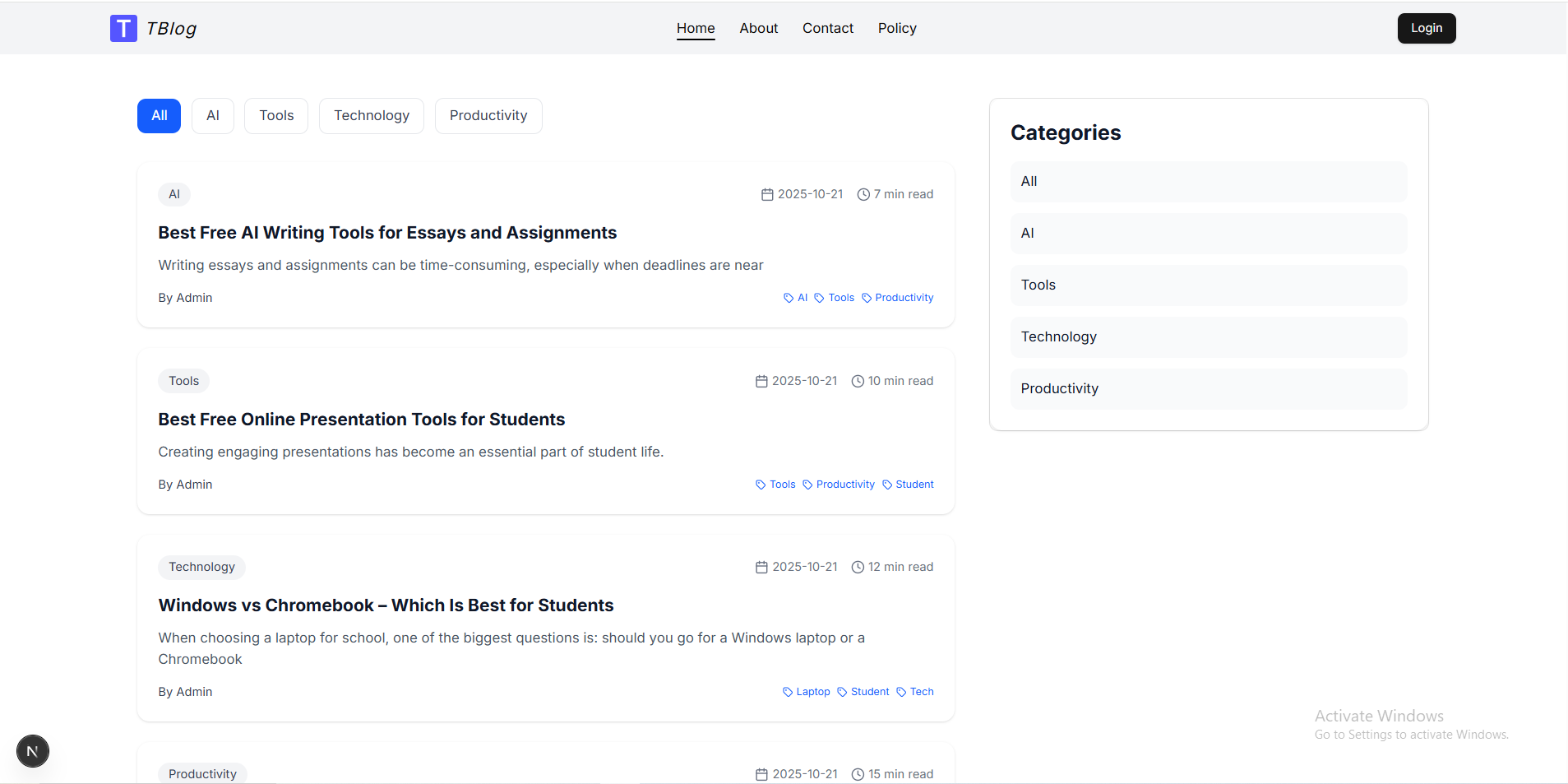Open the Policy page
Viewport: 1568px width, 784px height.
tap(896, 27)
